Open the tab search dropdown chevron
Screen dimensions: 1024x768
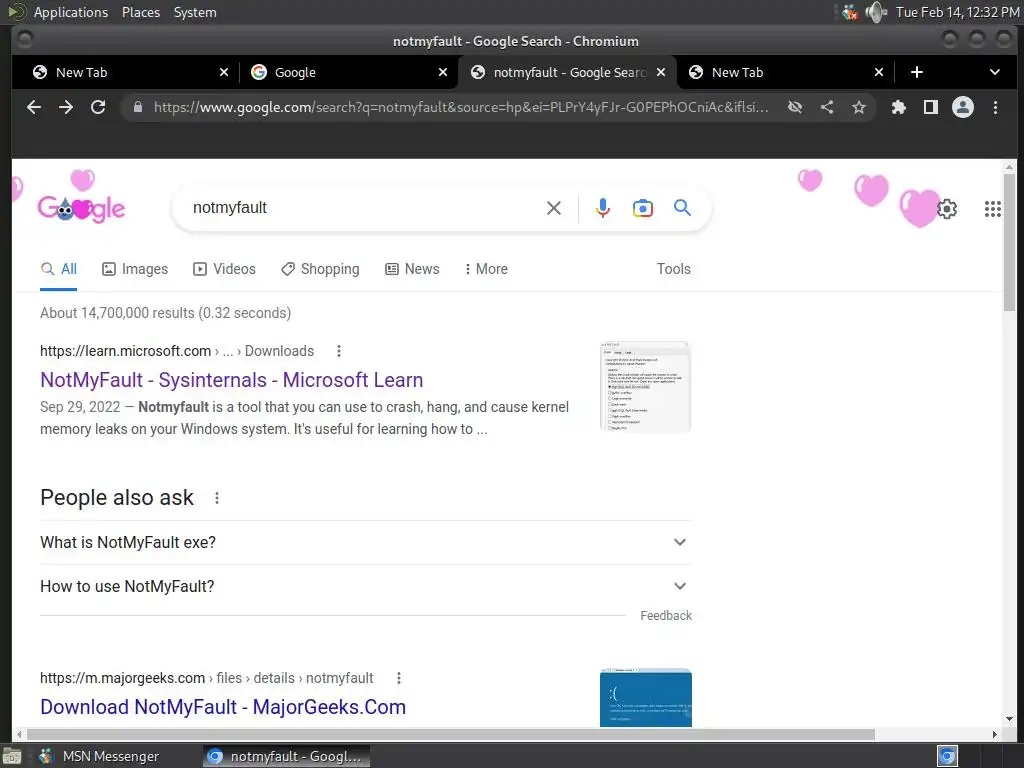[x=995, y=72]
